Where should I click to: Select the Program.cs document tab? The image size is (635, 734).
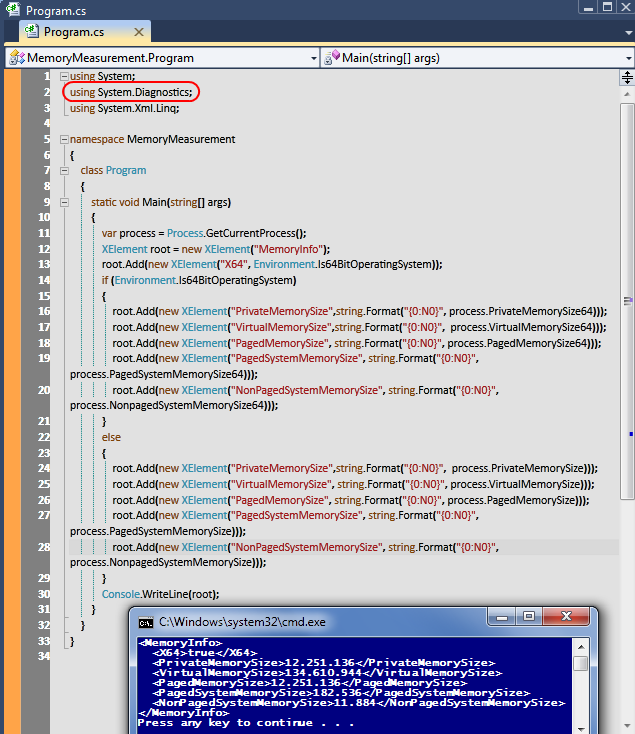73,32
